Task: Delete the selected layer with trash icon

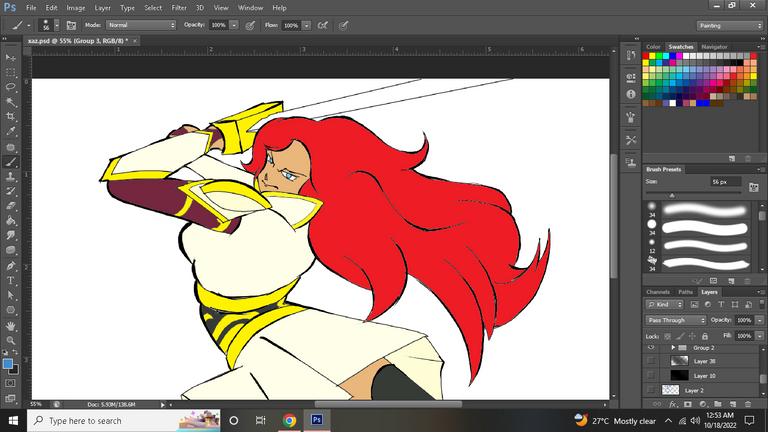Action: (748, 405)
